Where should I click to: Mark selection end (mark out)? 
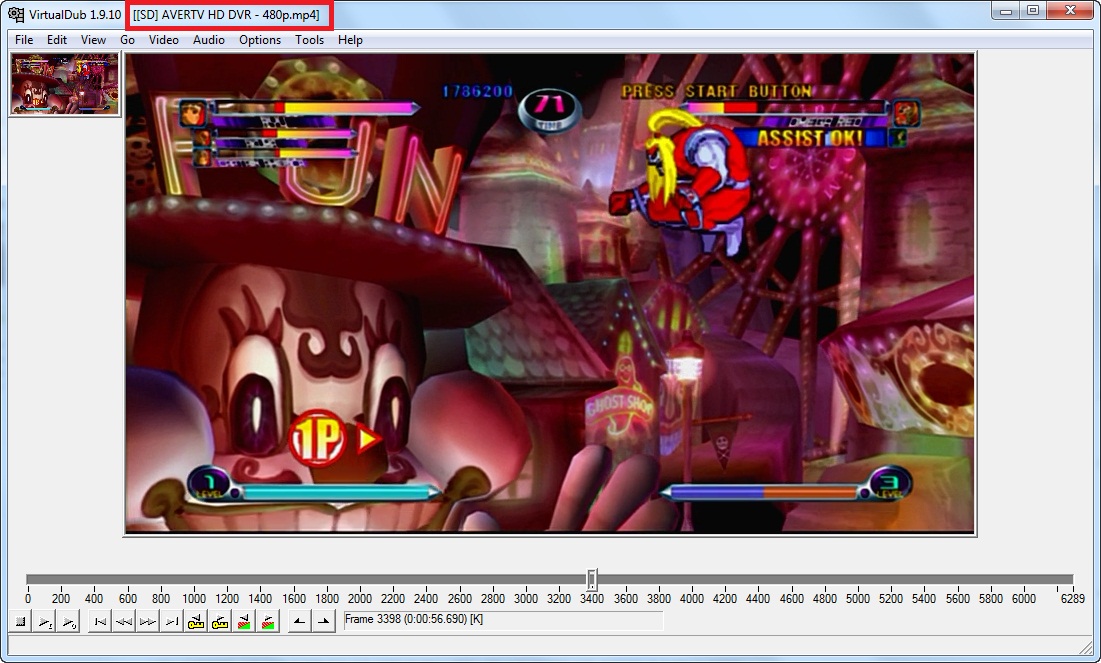point(324,622)
